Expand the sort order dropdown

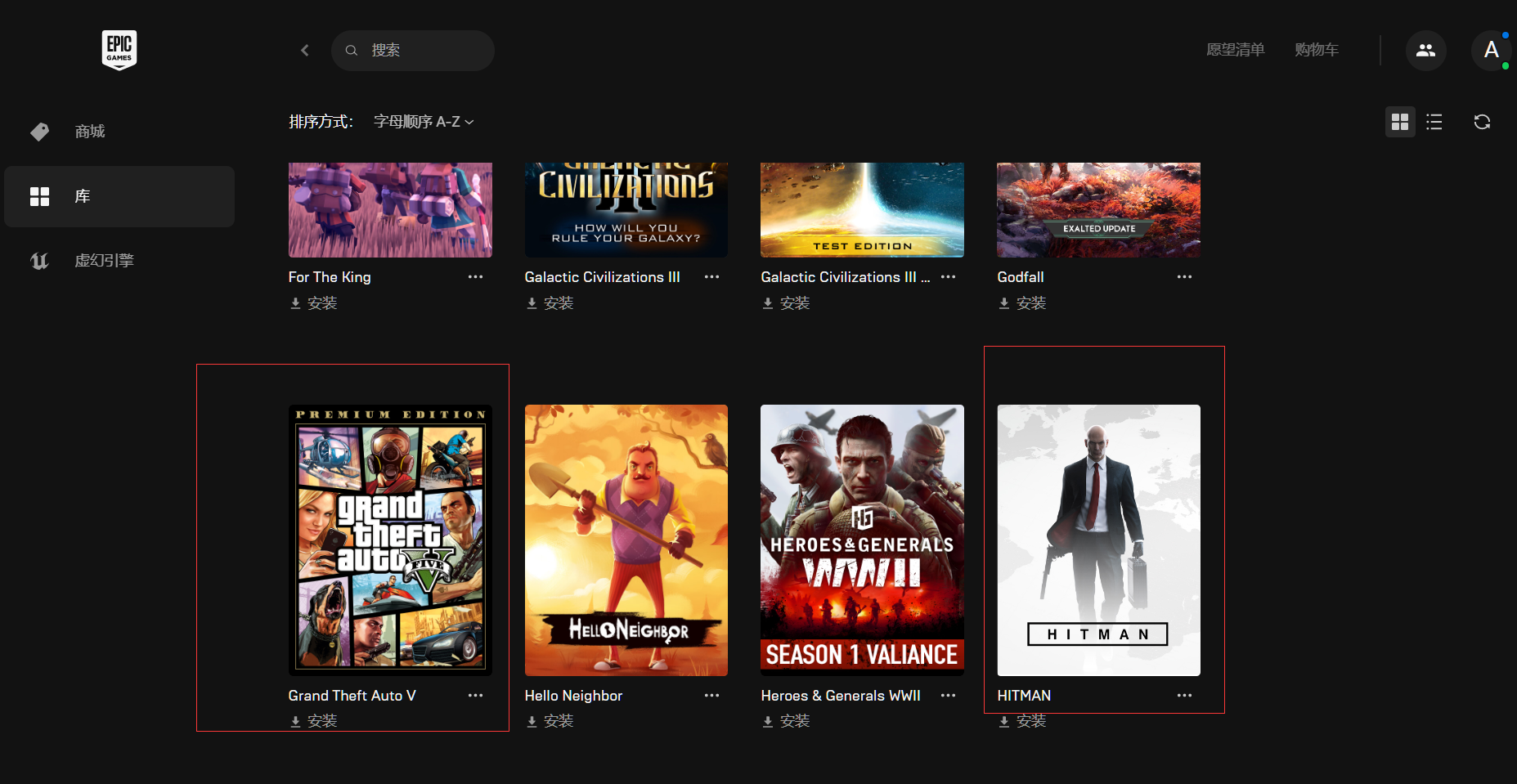tap(423, 122)
